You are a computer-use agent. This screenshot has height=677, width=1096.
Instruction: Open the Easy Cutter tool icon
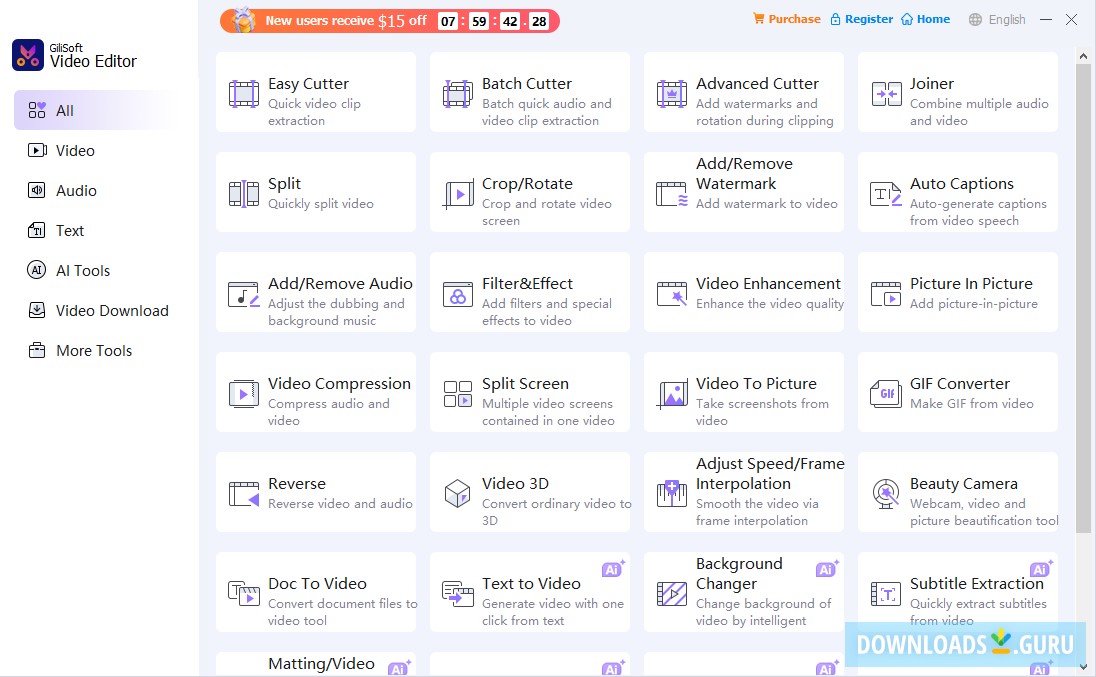point(244,94)
